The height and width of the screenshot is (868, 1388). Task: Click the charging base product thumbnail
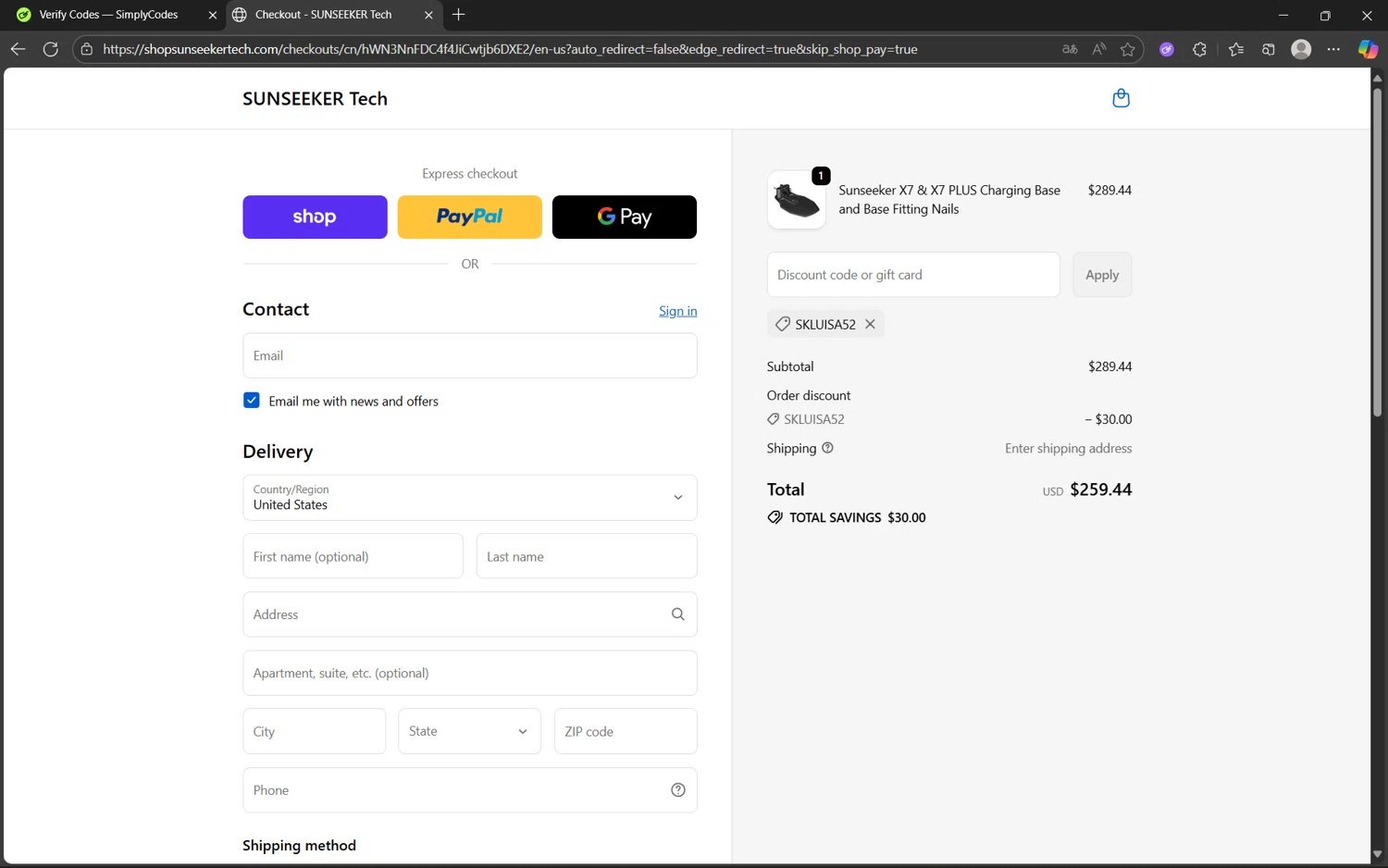pos(797,200)
